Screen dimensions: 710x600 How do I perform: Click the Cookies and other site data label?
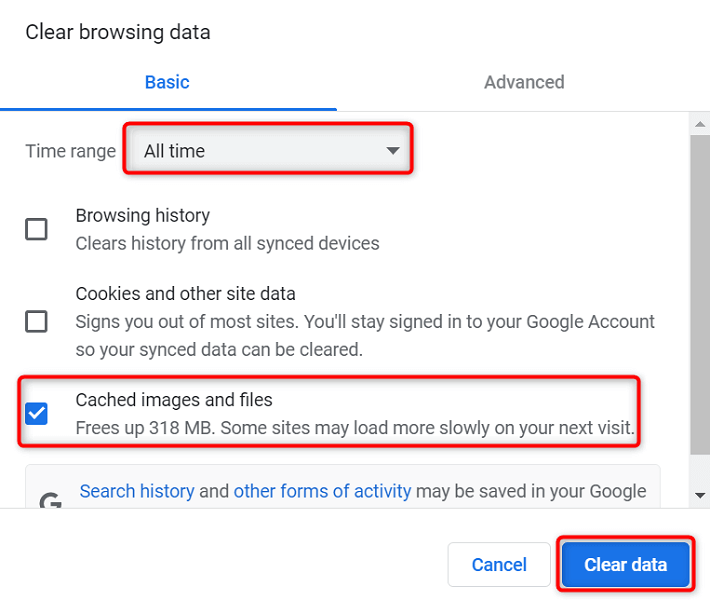(186, 294)
